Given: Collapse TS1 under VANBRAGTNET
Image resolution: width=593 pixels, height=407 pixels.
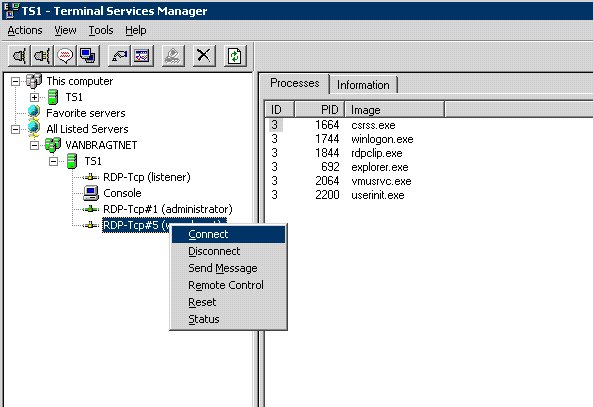Looking at the screenshot, I should (x=53, y=161).
